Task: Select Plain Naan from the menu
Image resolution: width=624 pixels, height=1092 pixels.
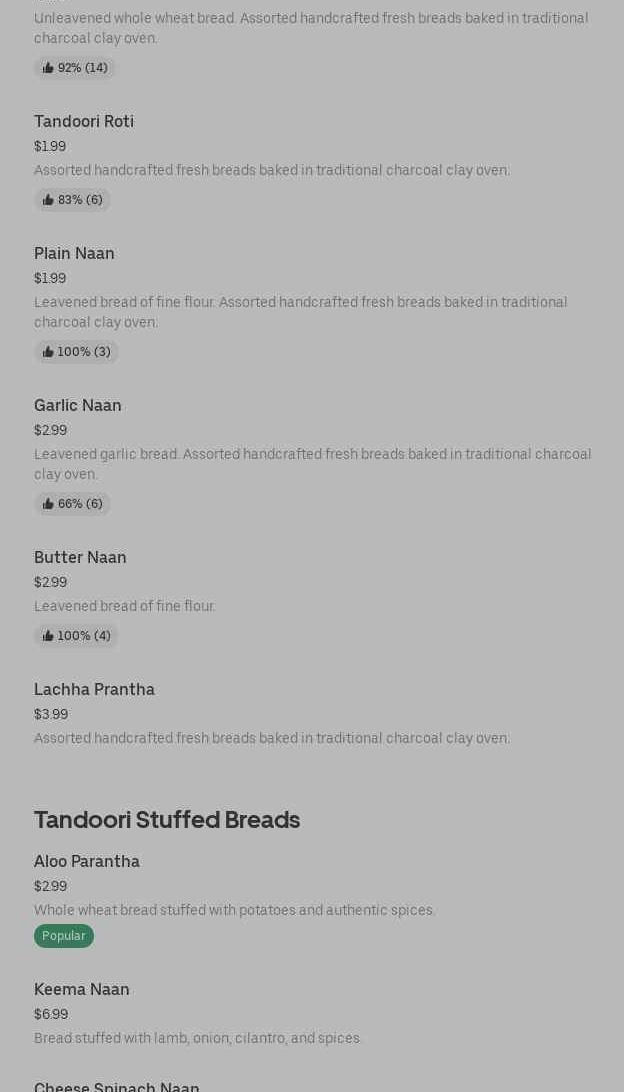Action: tap(74, 254)
